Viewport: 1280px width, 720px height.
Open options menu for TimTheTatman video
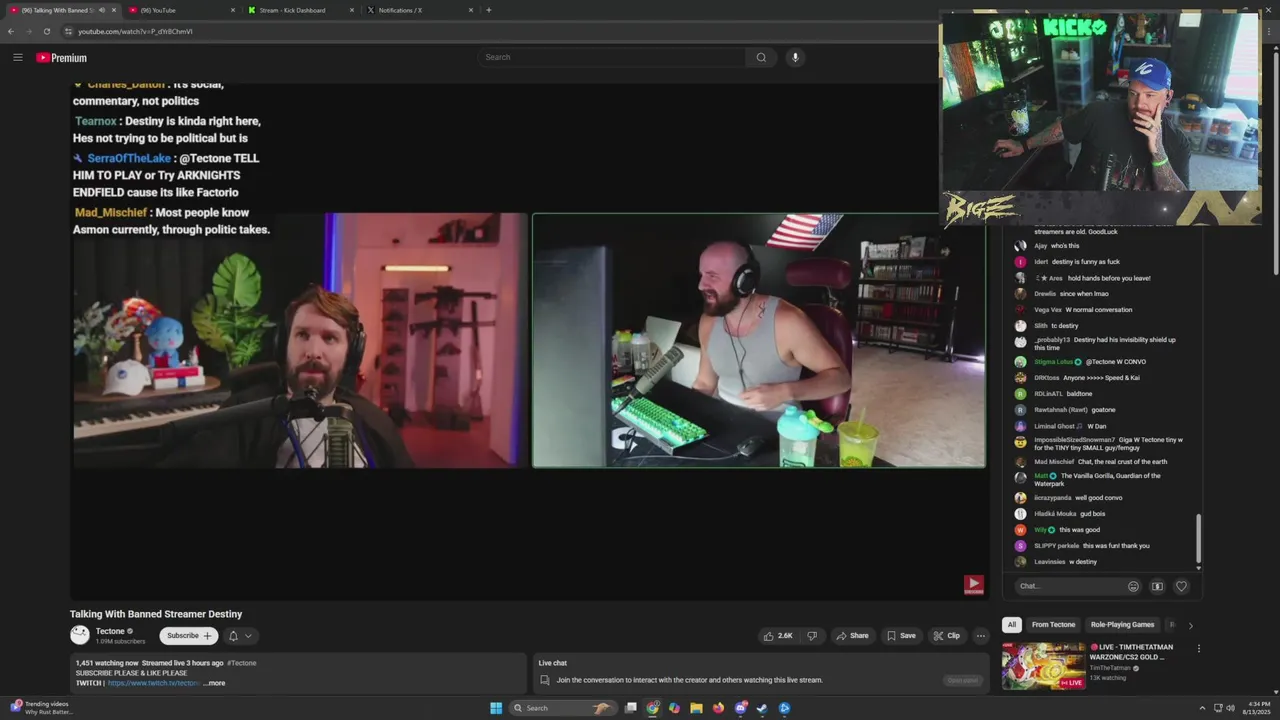(1199, 649)
